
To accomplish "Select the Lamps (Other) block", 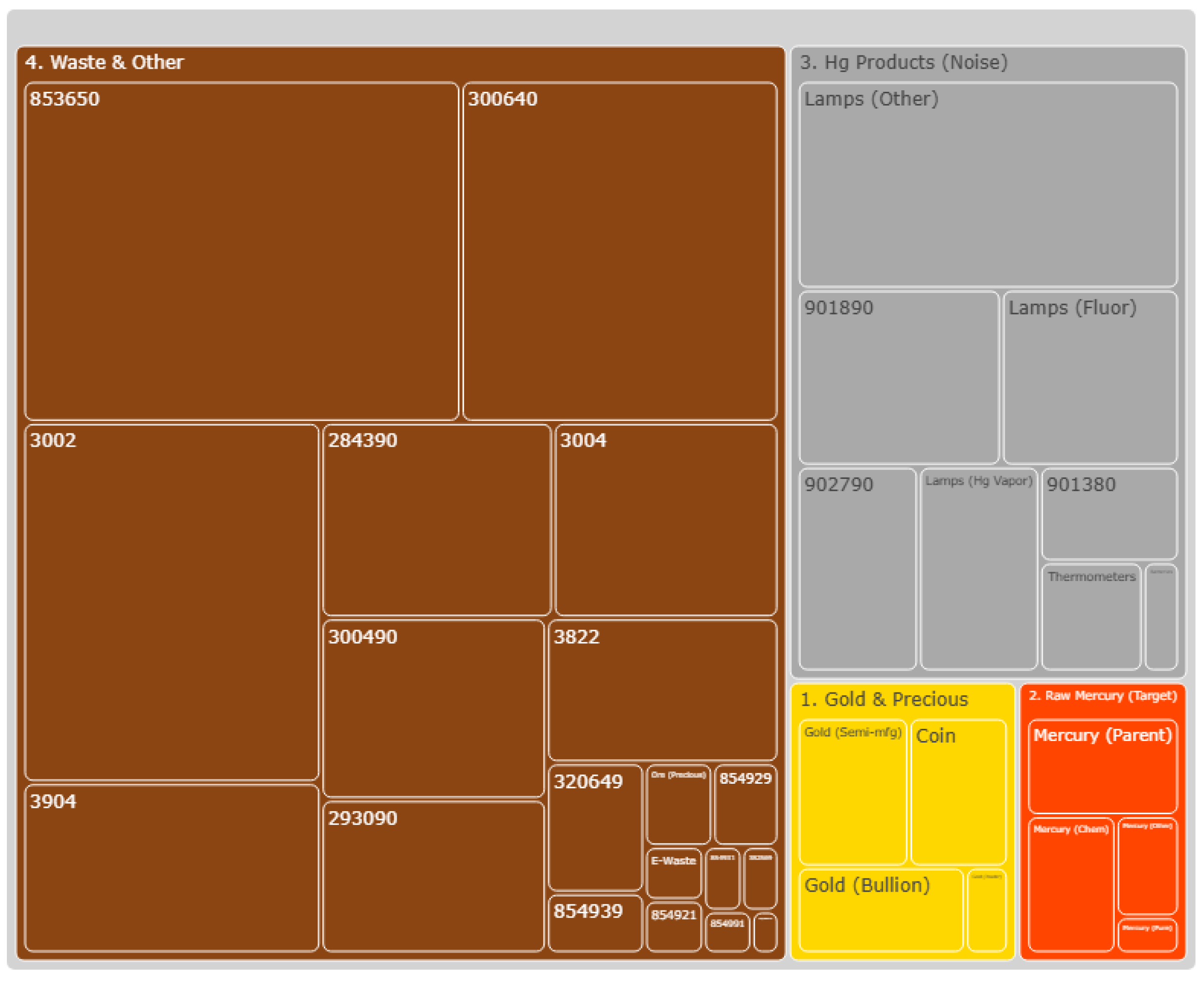I will (988, 185).
